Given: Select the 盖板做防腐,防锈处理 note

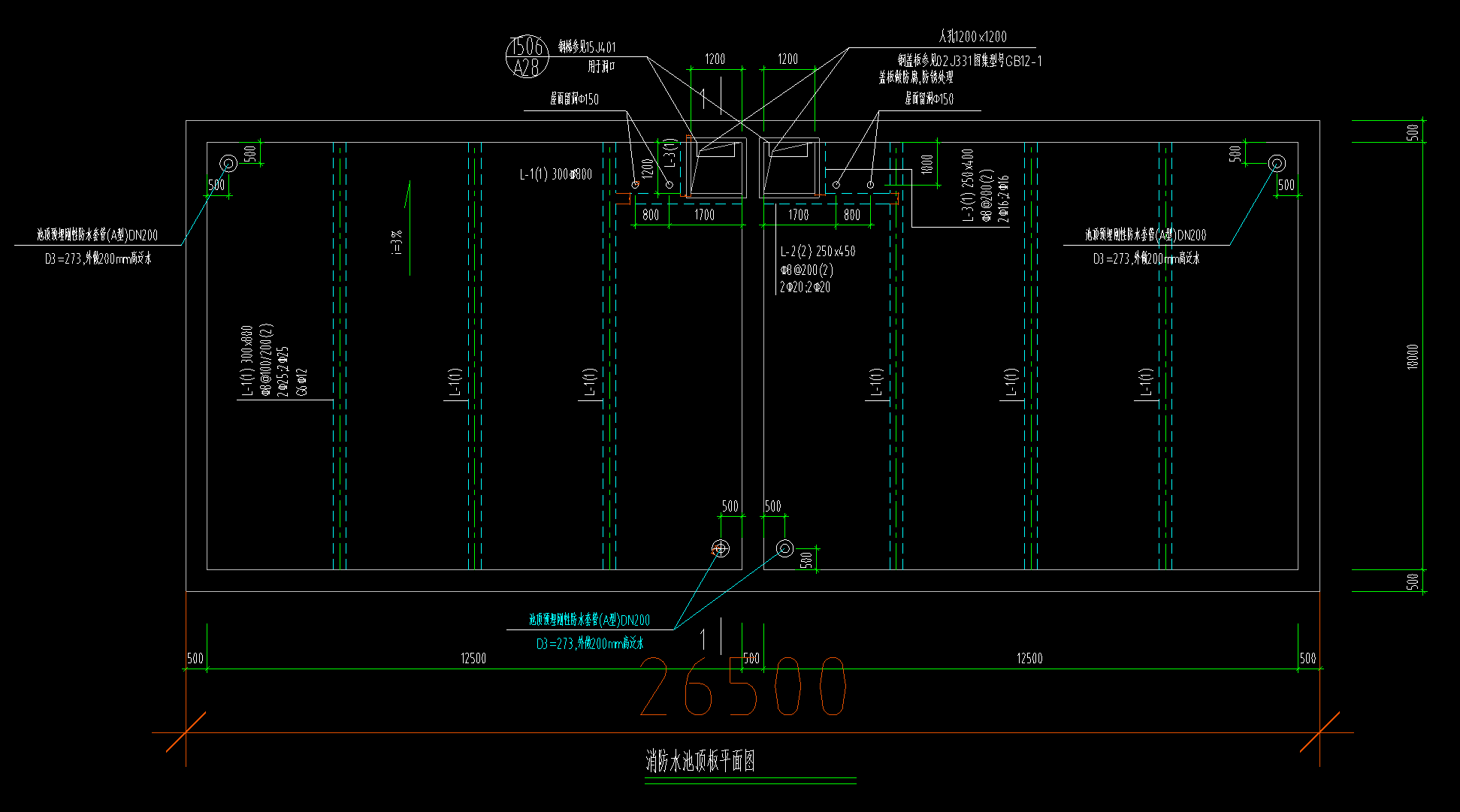Looking at the screenshot, I should (916, 77).
